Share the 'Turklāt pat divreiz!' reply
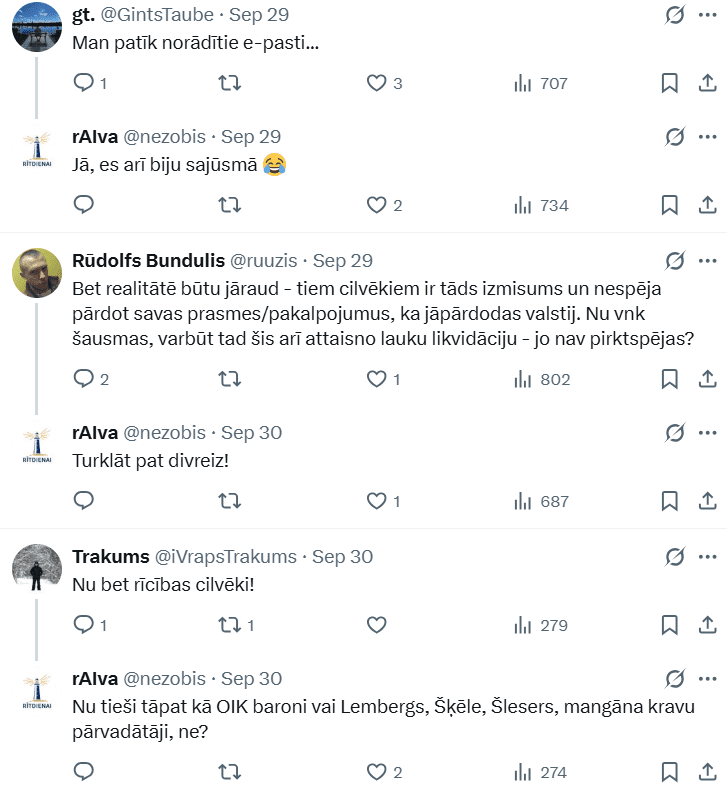Image resolution: width=727 pixels, height=792 pixels. coord(707,501)
